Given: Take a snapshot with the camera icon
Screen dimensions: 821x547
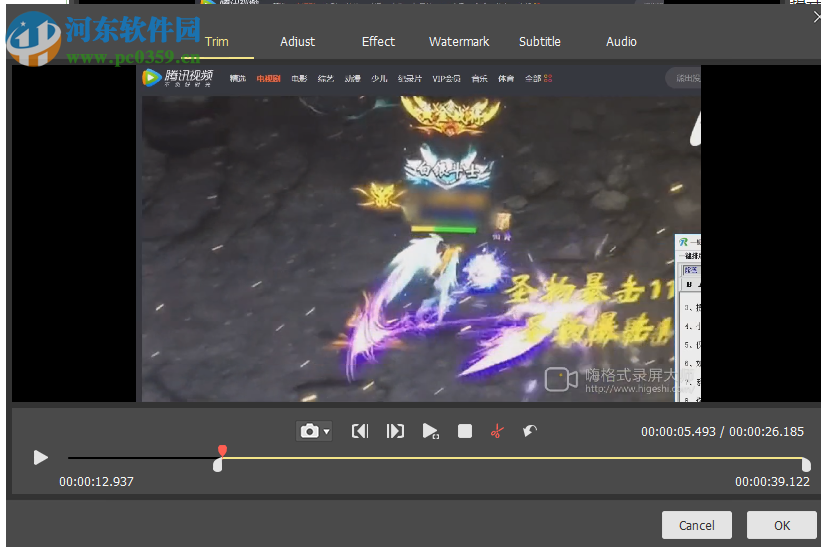Looking at the screenshot, I should (309, 431).
